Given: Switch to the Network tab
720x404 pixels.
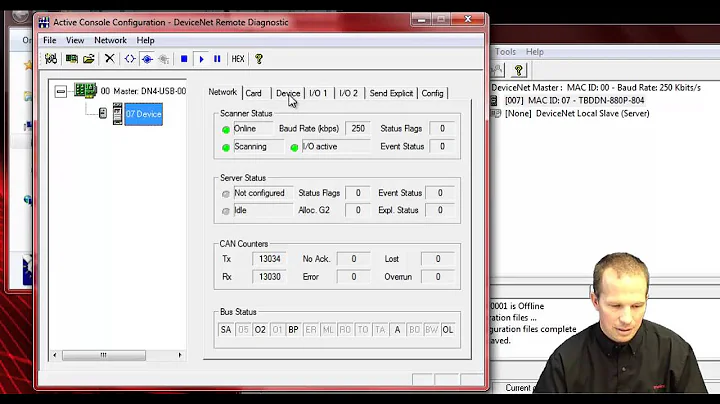Looking at the screenshot, I should click(x=223, y=92).
